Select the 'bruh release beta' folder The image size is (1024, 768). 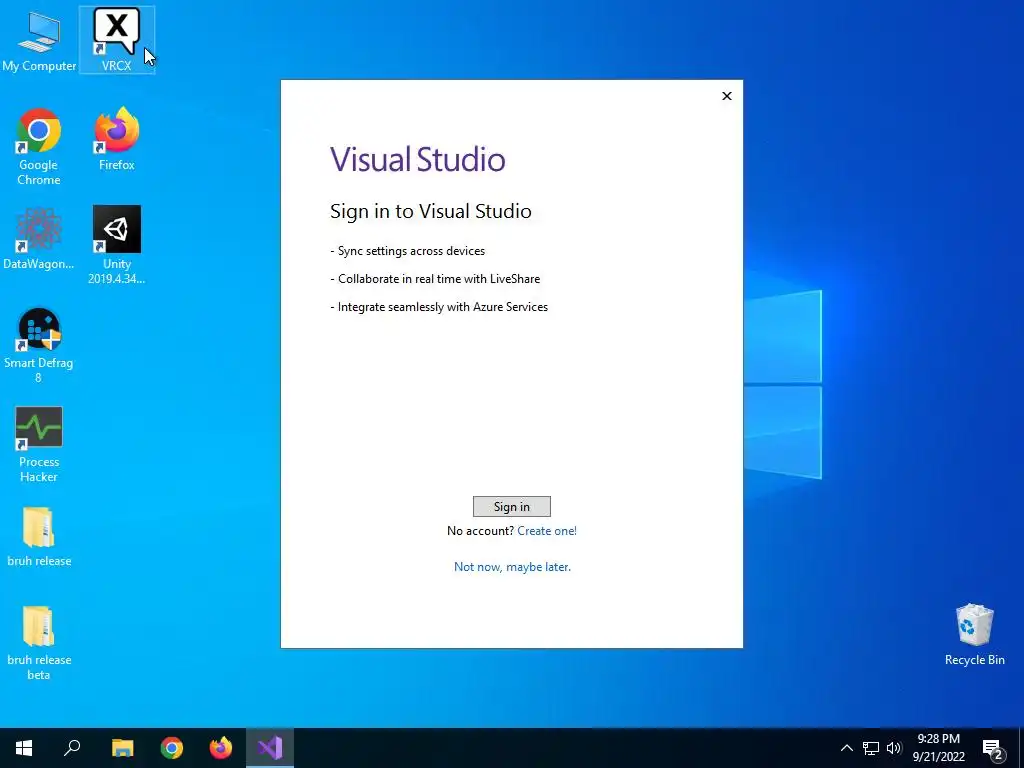39,643
